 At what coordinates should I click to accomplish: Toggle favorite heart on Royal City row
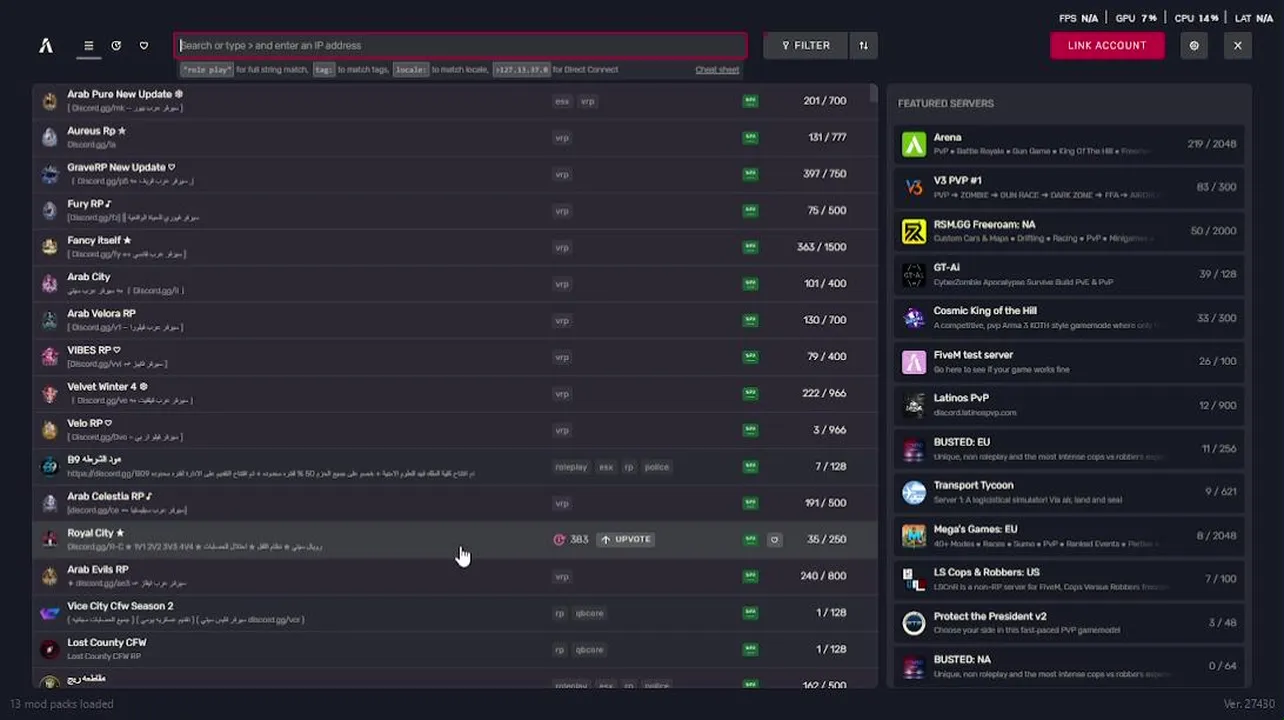(x=774, y=539)
